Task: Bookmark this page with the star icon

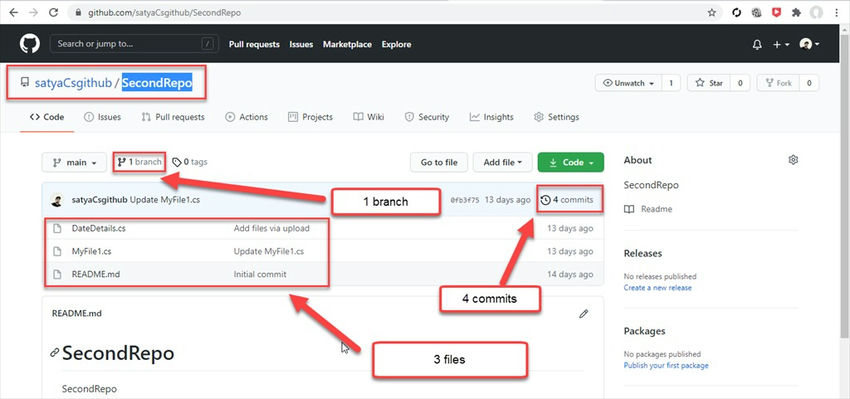Action: pyautogui.click(x=712, y=13)
